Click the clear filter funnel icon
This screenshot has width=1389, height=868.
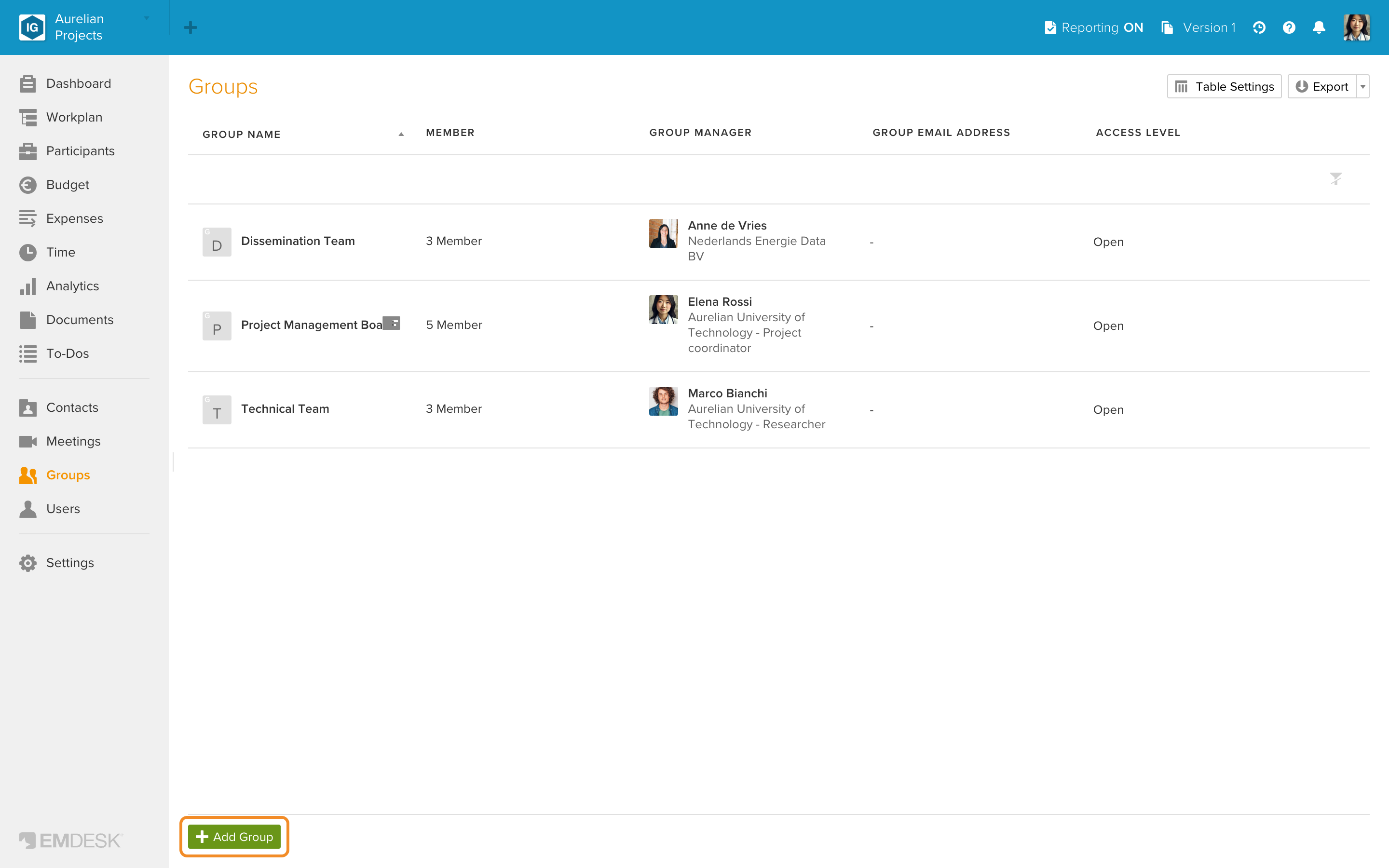[1335, 179]
